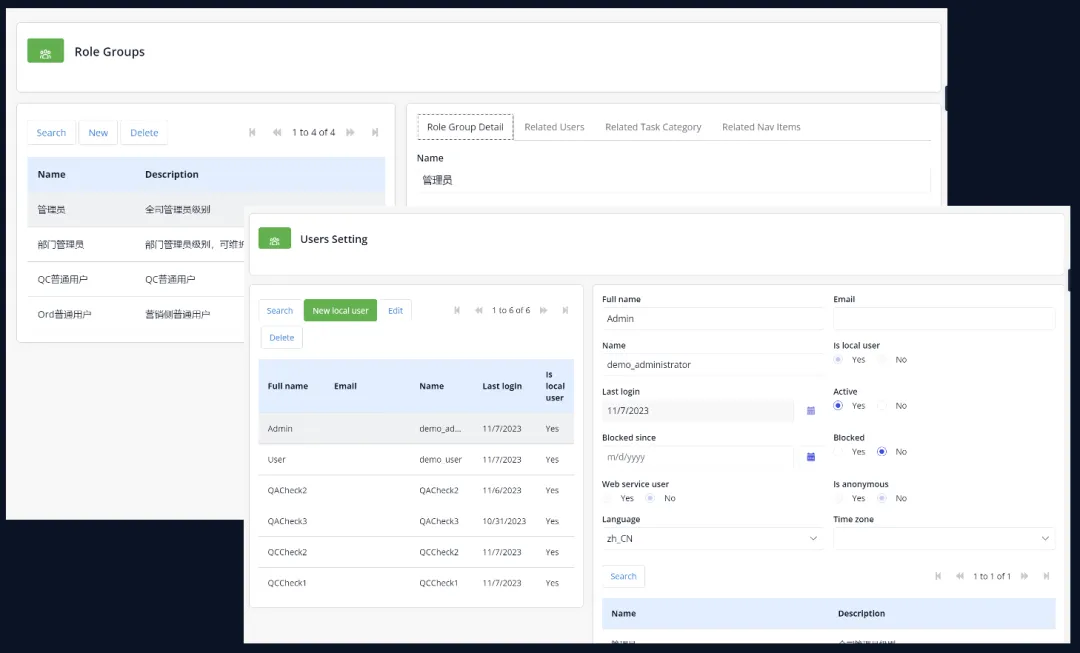
Task: Switch to Role Group Detail tab
Action: [465, 127]
